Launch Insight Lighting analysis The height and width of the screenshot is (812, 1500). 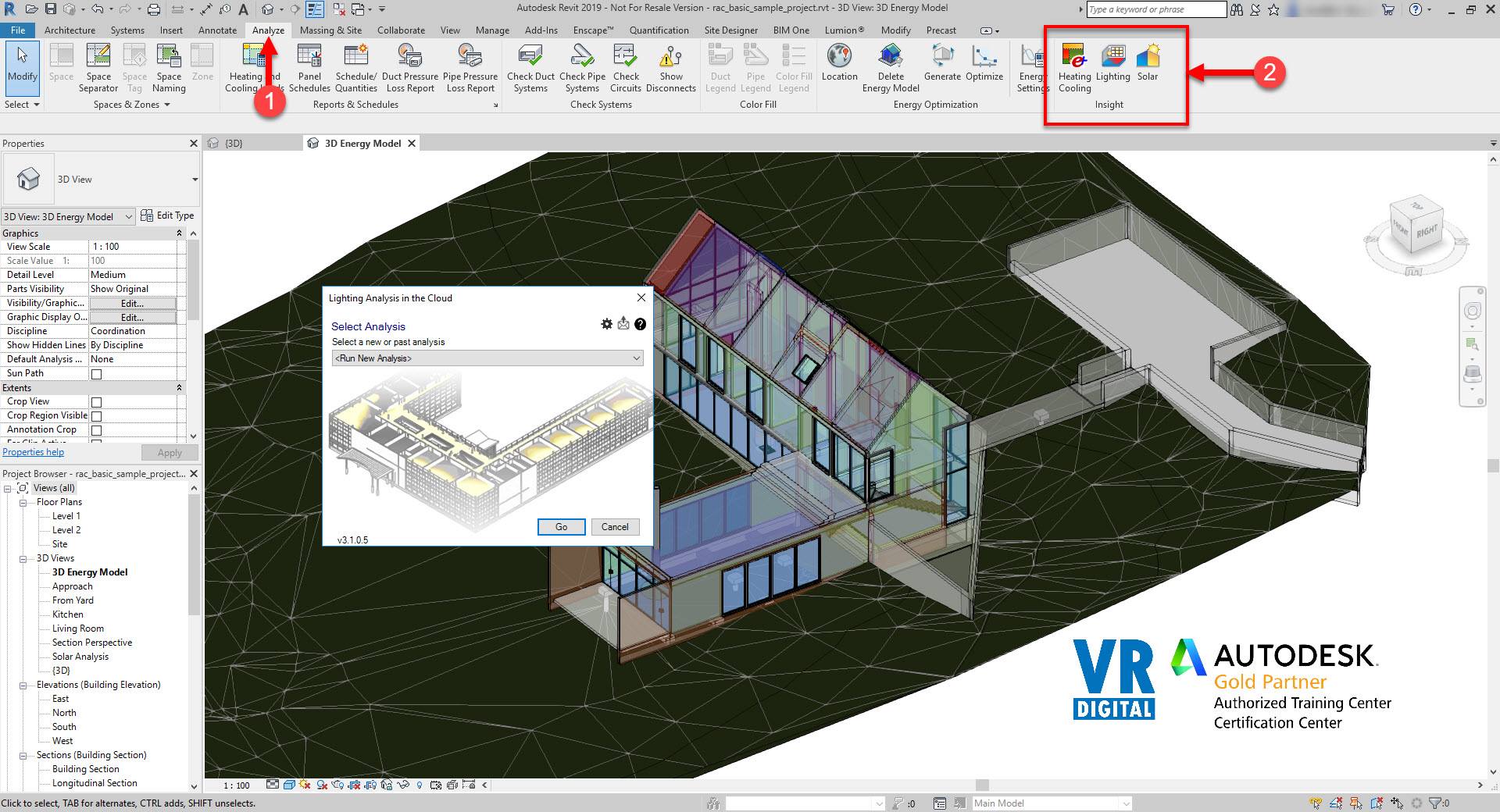coord(1112,62)
